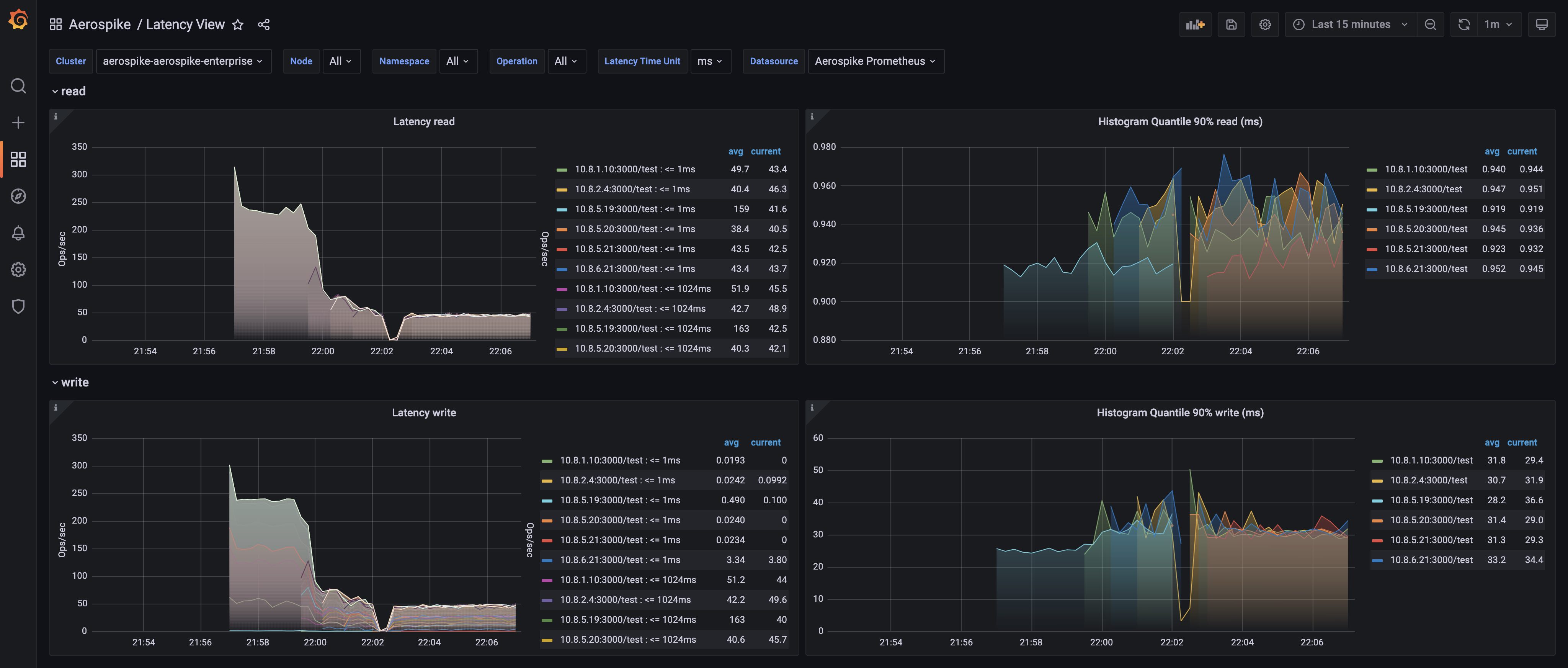
Task: Click blue color swatch for 10.8.6.21 in write quantile legend
Action: click(1377, 560)
